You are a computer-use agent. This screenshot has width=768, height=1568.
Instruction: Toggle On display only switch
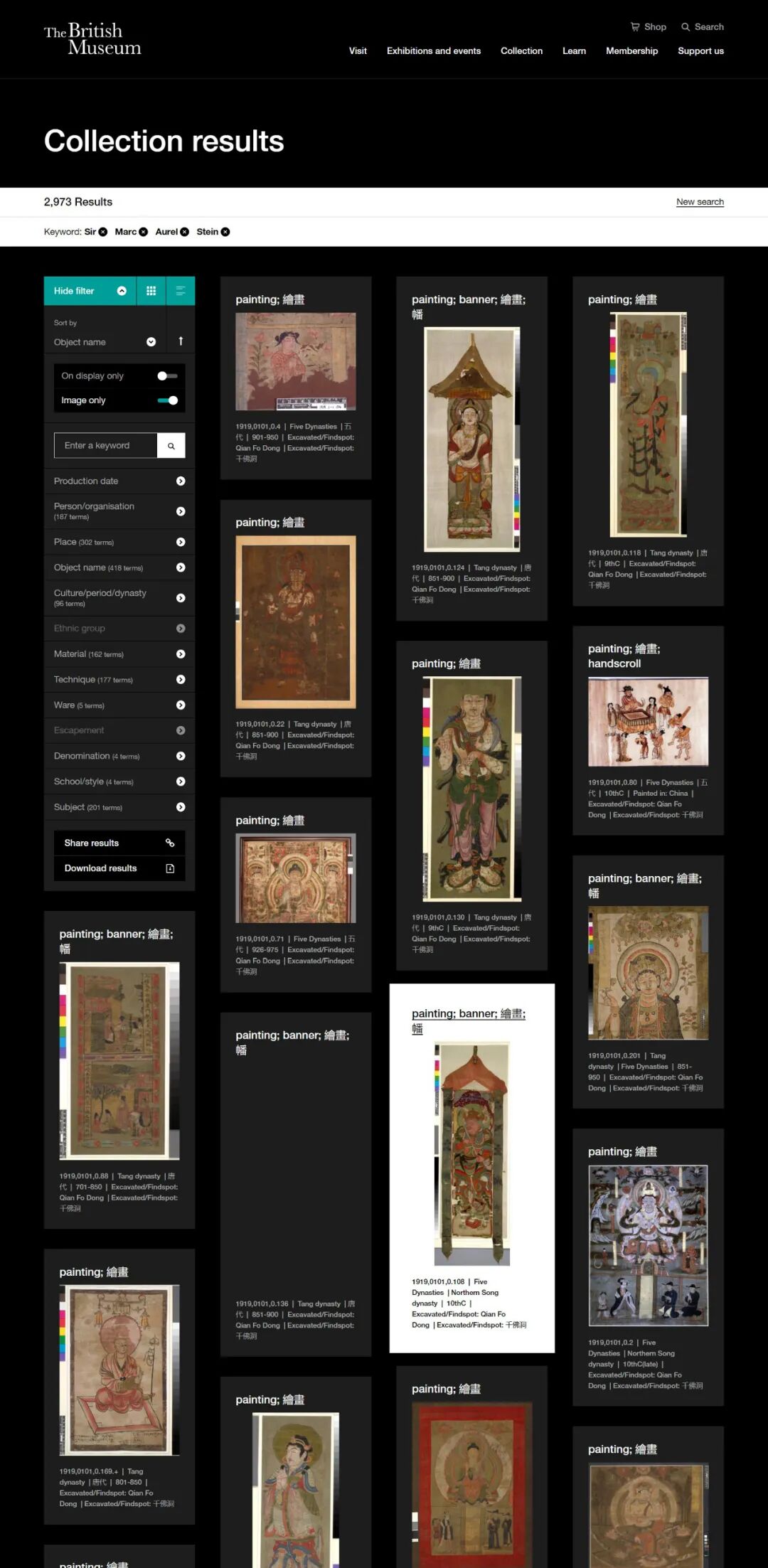[x=168, y=376]
